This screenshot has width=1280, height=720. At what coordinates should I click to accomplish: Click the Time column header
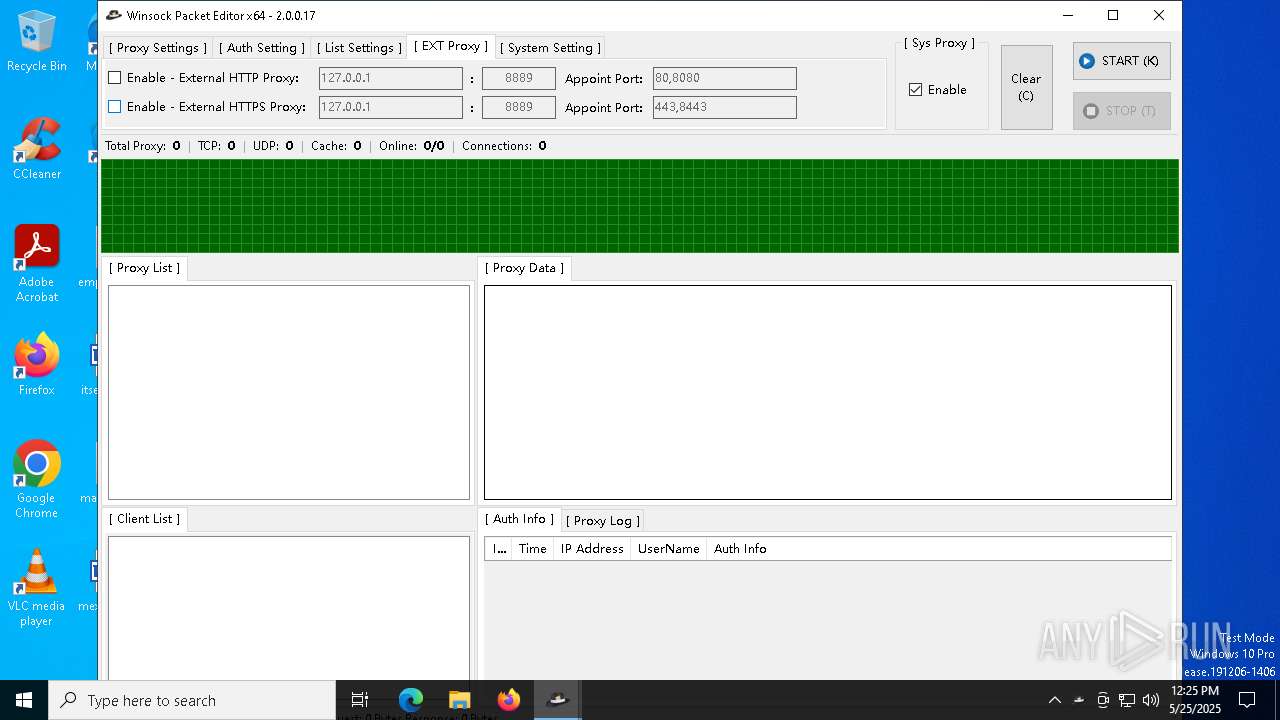pyautogui.click(x=533, y=549)
